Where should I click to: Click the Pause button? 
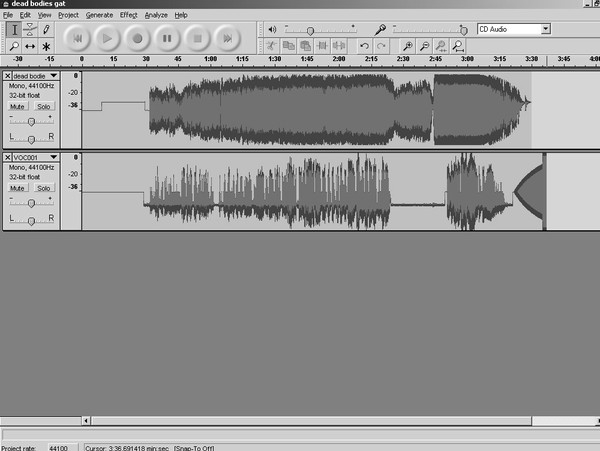(167, 38)
